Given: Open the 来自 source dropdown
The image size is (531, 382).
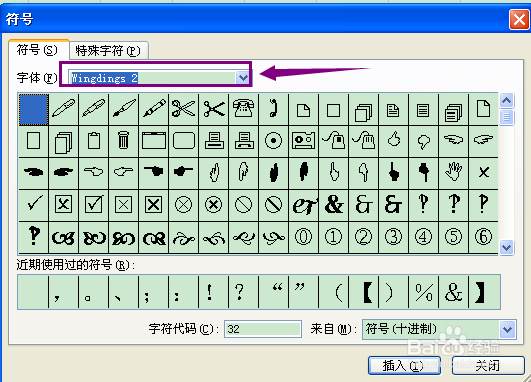Looking at the screenshot, I should 507,329.
